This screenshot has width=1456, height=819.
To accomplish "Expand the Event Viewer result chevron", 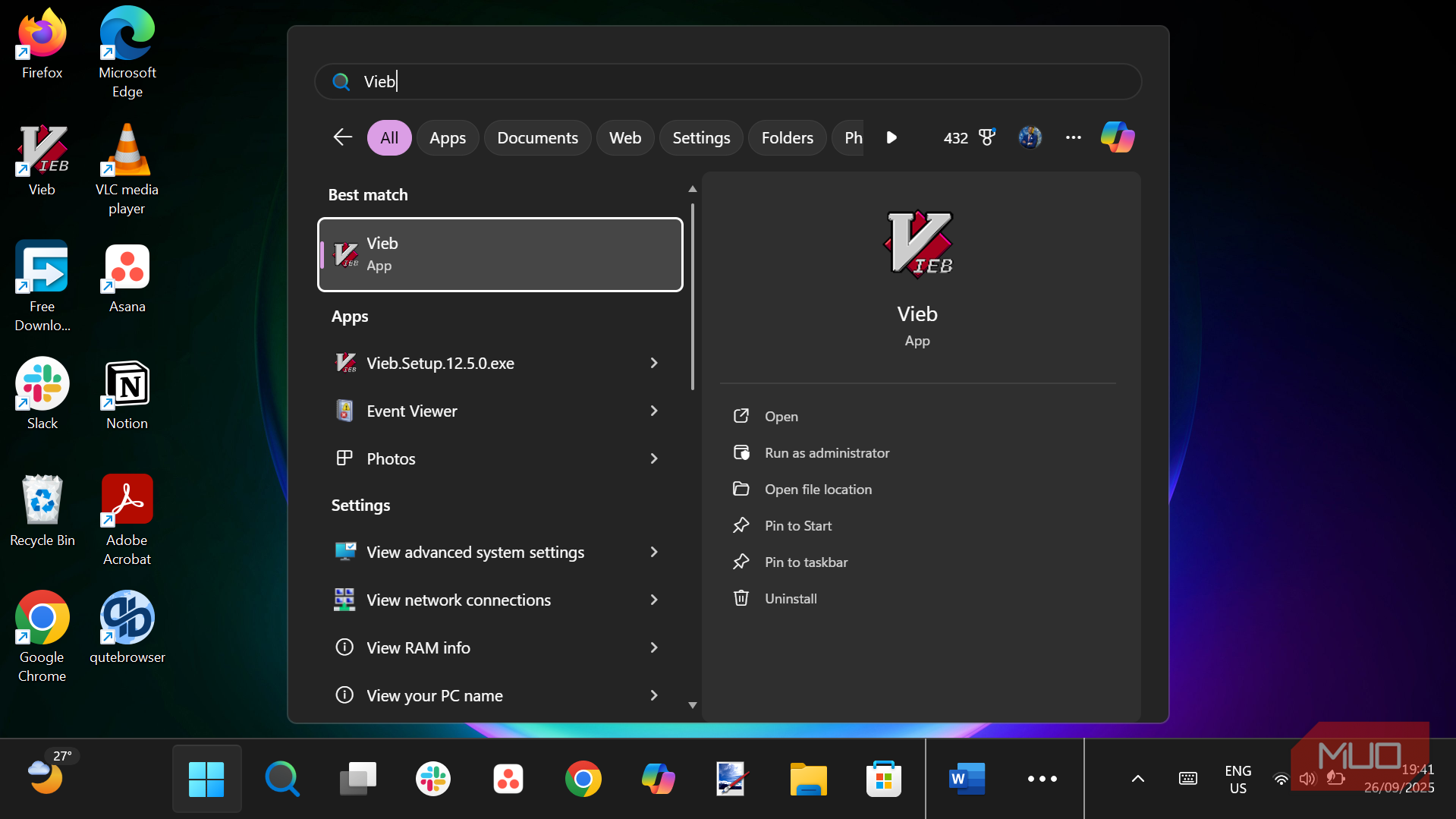I will point(653,411).
